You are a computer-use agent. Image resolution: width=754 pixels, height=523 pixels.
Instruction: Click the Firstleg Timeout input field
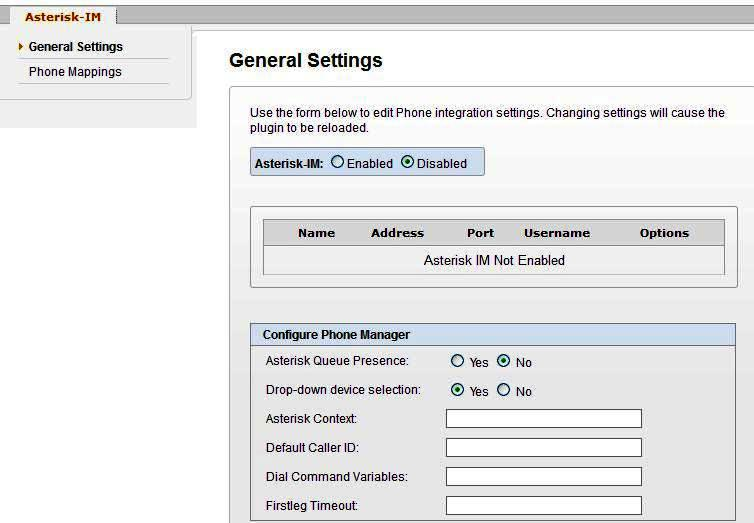[x=544, y=505]
